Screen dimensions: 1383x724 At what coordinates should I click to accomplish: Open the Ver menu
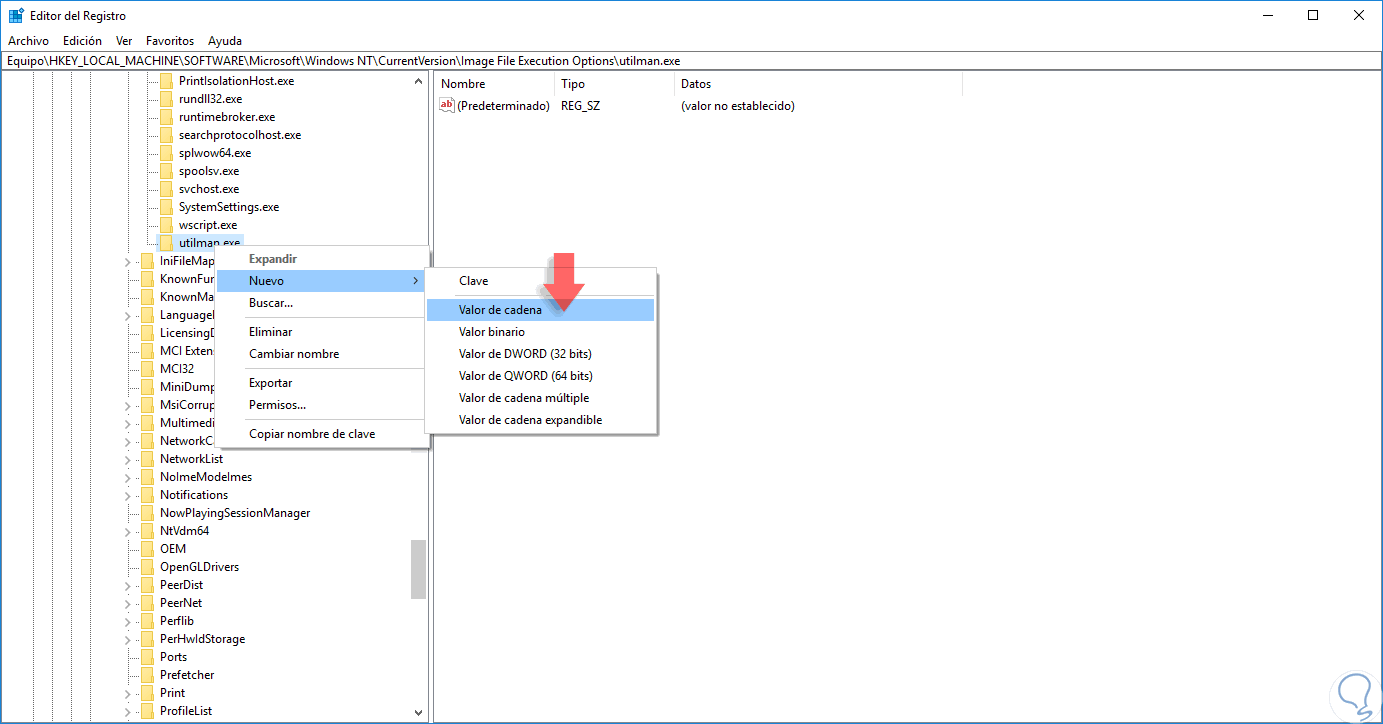coord(124,41)
